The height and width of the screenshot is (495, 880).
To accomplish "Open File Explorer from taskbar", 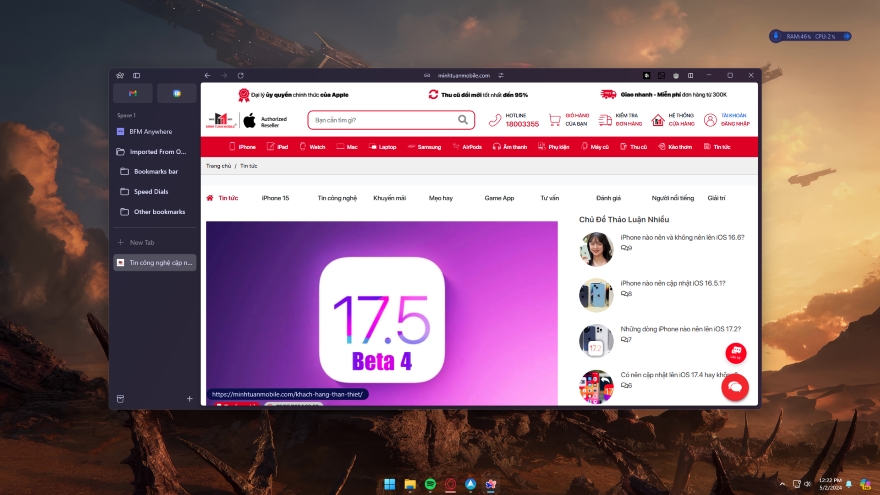I will tap(410, 484).
